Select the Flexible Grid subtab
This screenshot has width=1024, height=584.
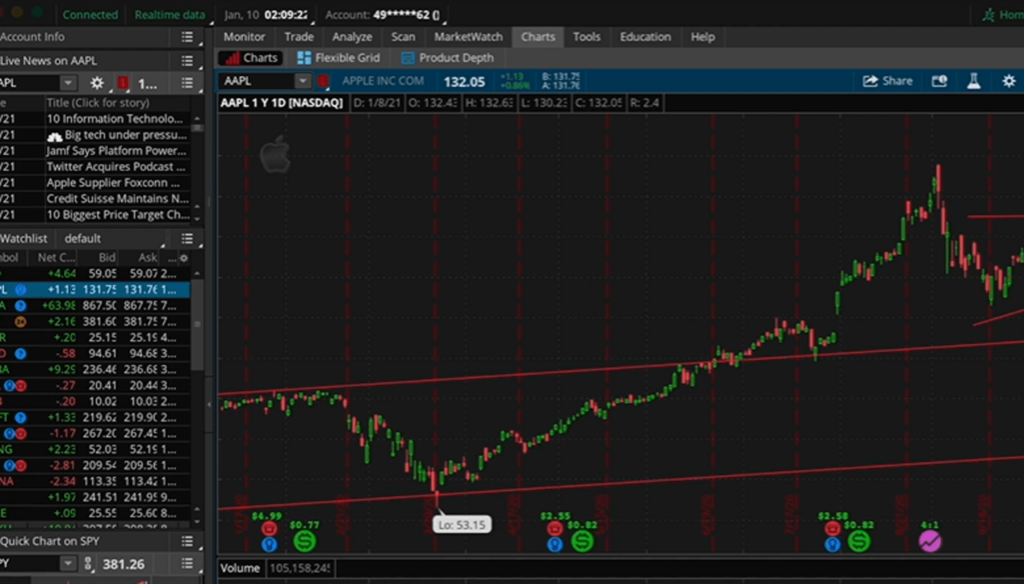tap(338, 58)
